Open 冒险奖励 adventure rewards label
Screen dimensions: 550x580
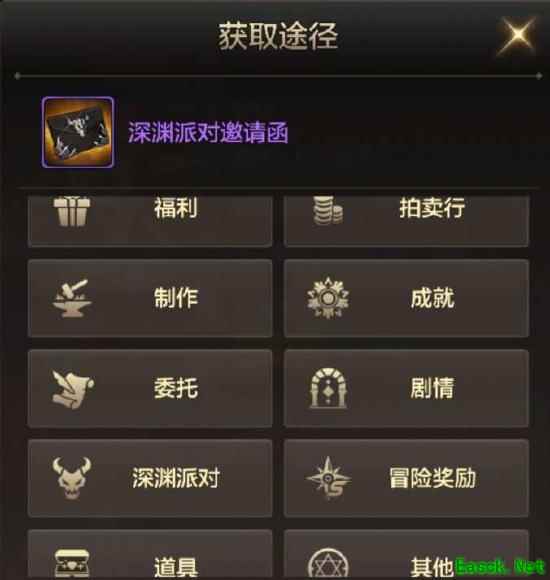tap(432, 478)
